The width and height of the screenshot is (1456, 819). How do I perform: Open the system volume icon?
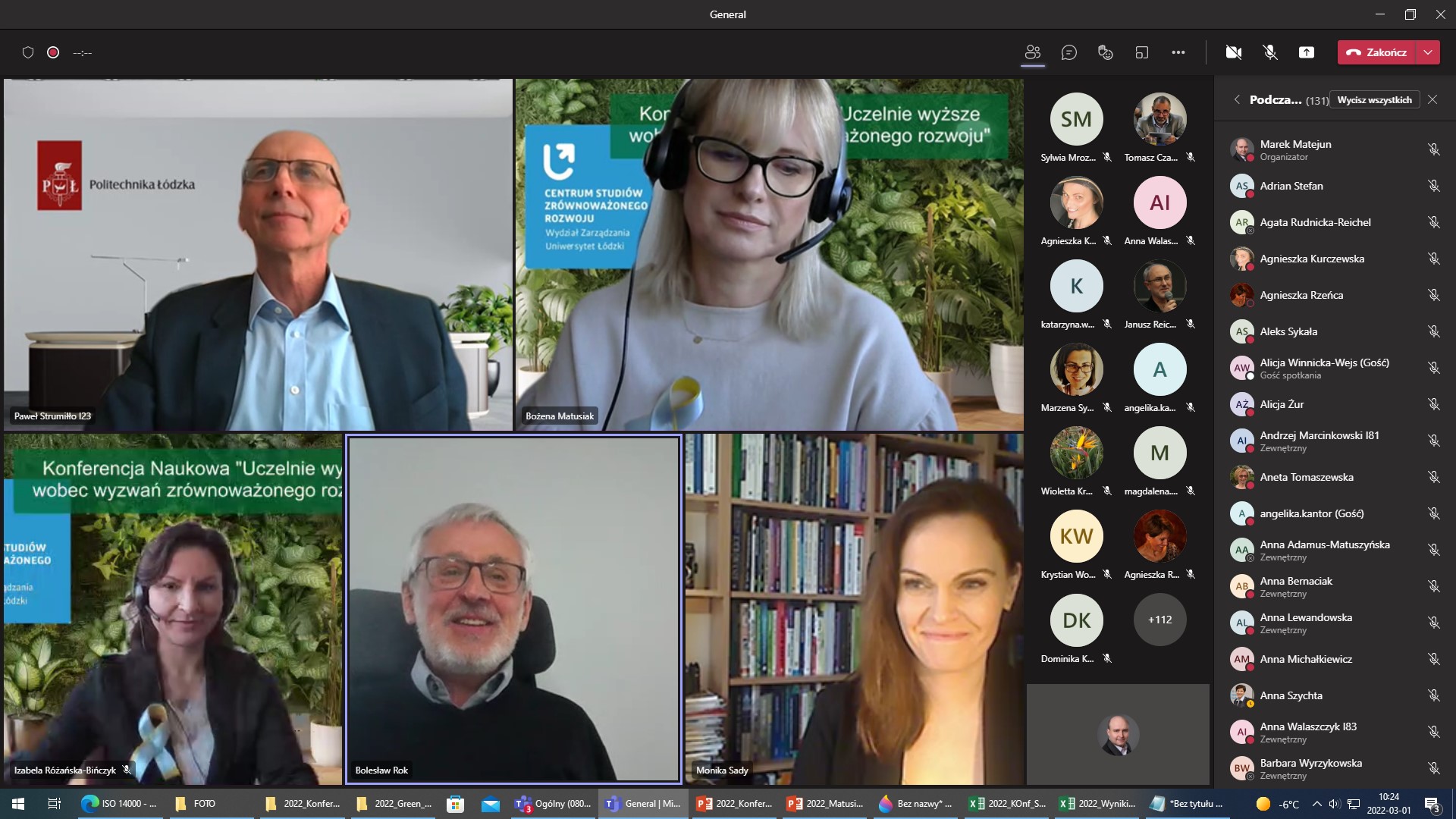pyautogui.click(x=1334, y=804)
